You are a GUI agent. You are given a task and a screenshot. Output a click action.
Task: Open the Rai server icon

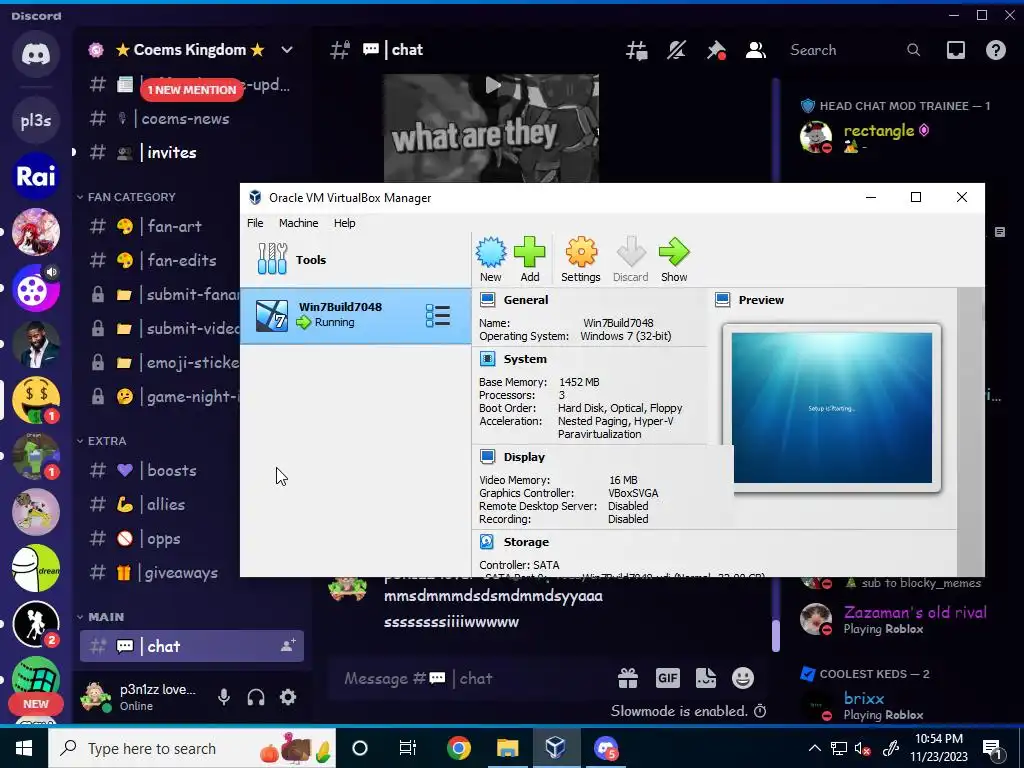tap(36, 176)
